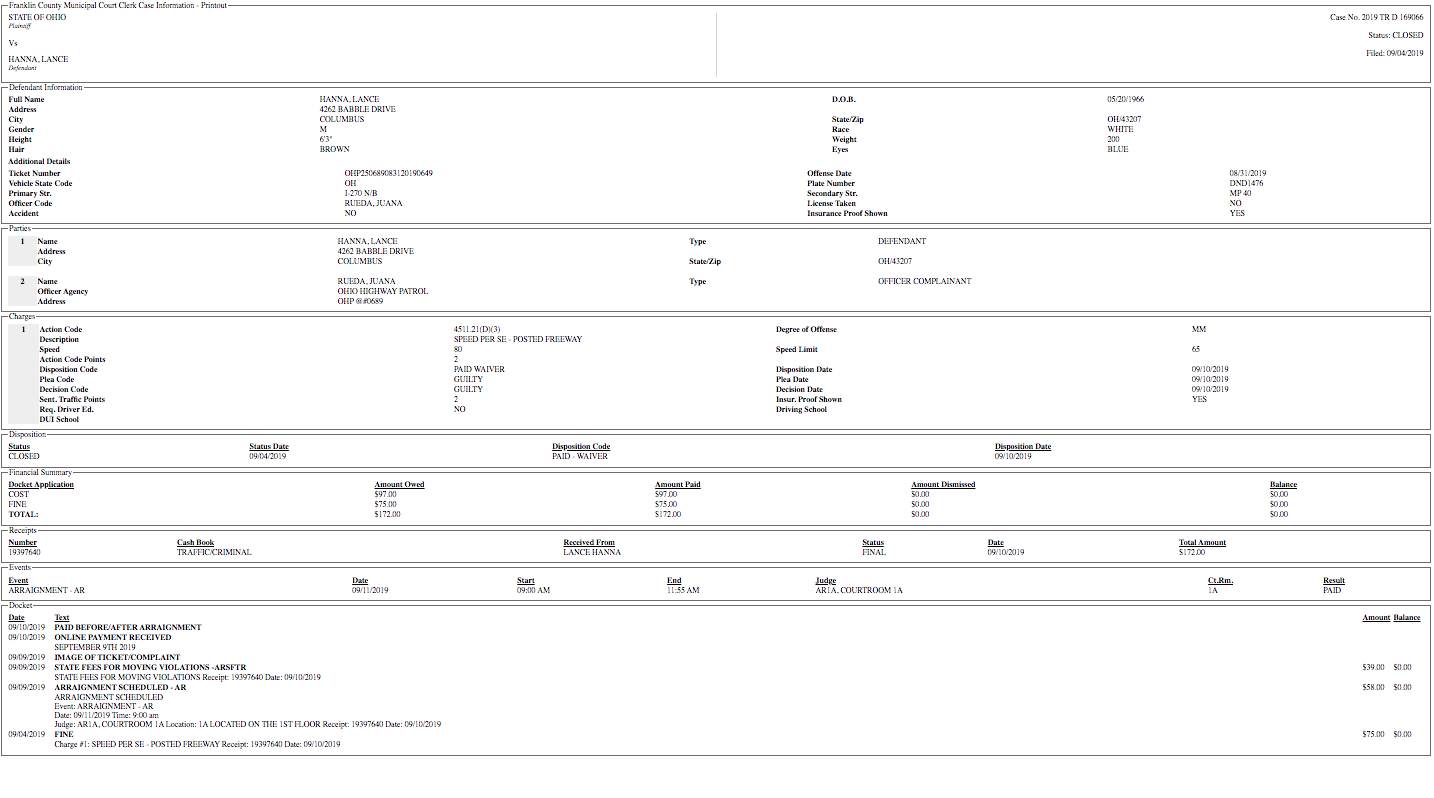Screen dimensions: 1434x798
Task: Click docket entry 'ARRAIGNMENT SCHEDULED - AR'
Action: (x=120, y=687)
